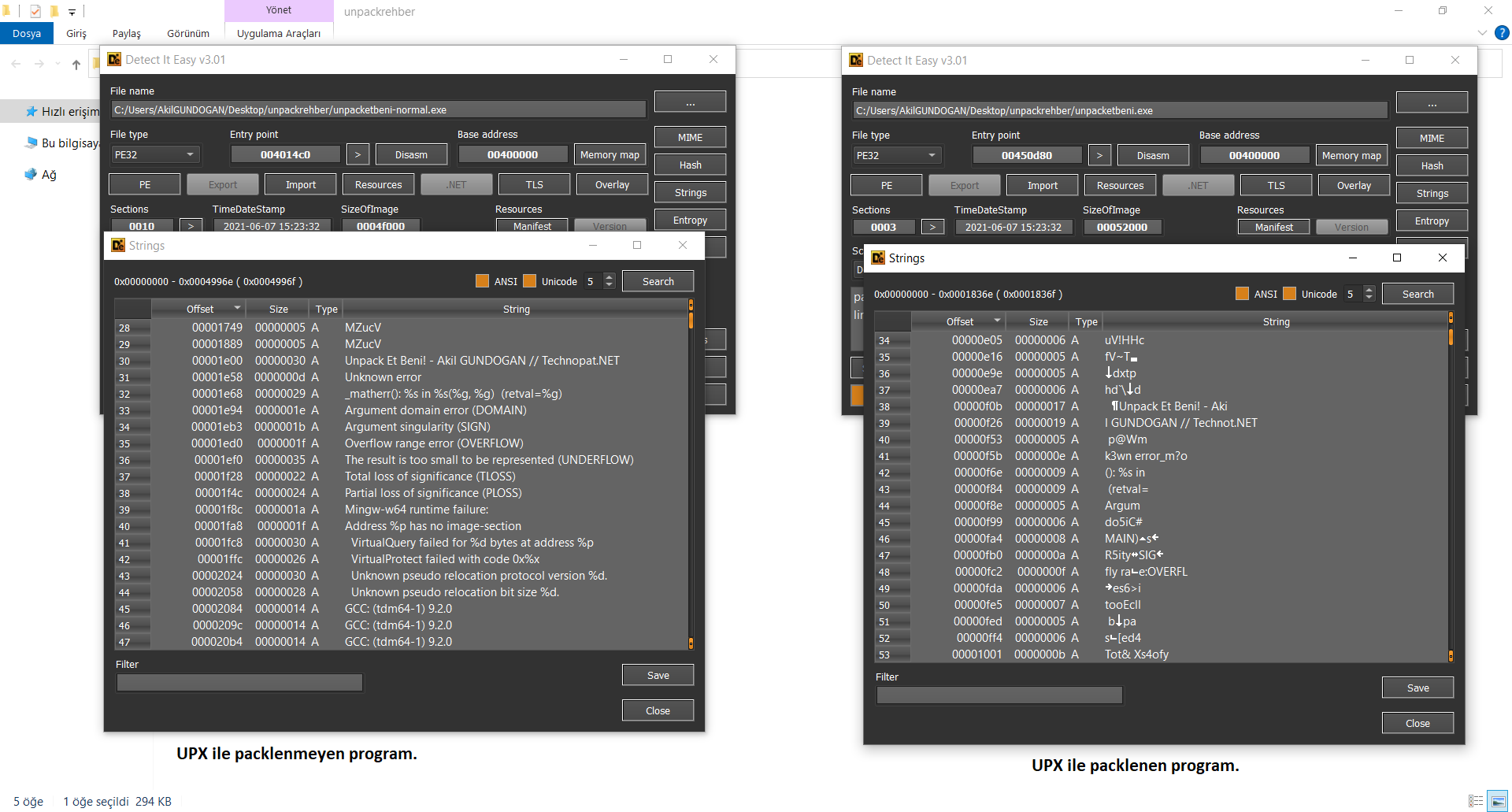Open Entropy in the right DIE window

(x=1432, y=221)
